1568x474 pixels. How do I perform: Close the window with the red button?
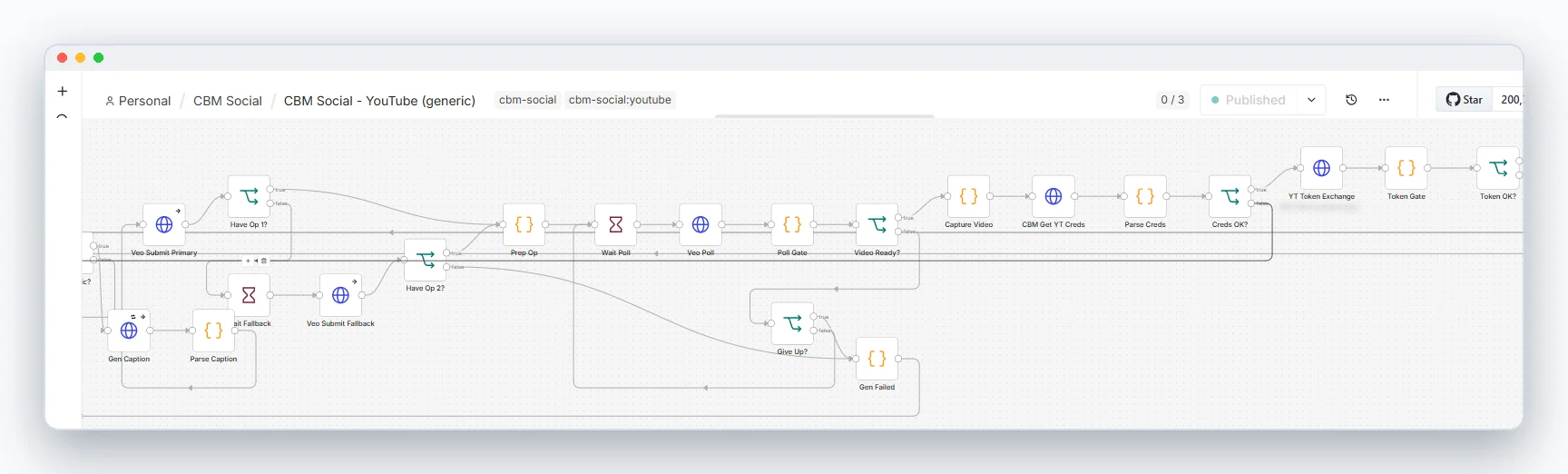[62, 57]
